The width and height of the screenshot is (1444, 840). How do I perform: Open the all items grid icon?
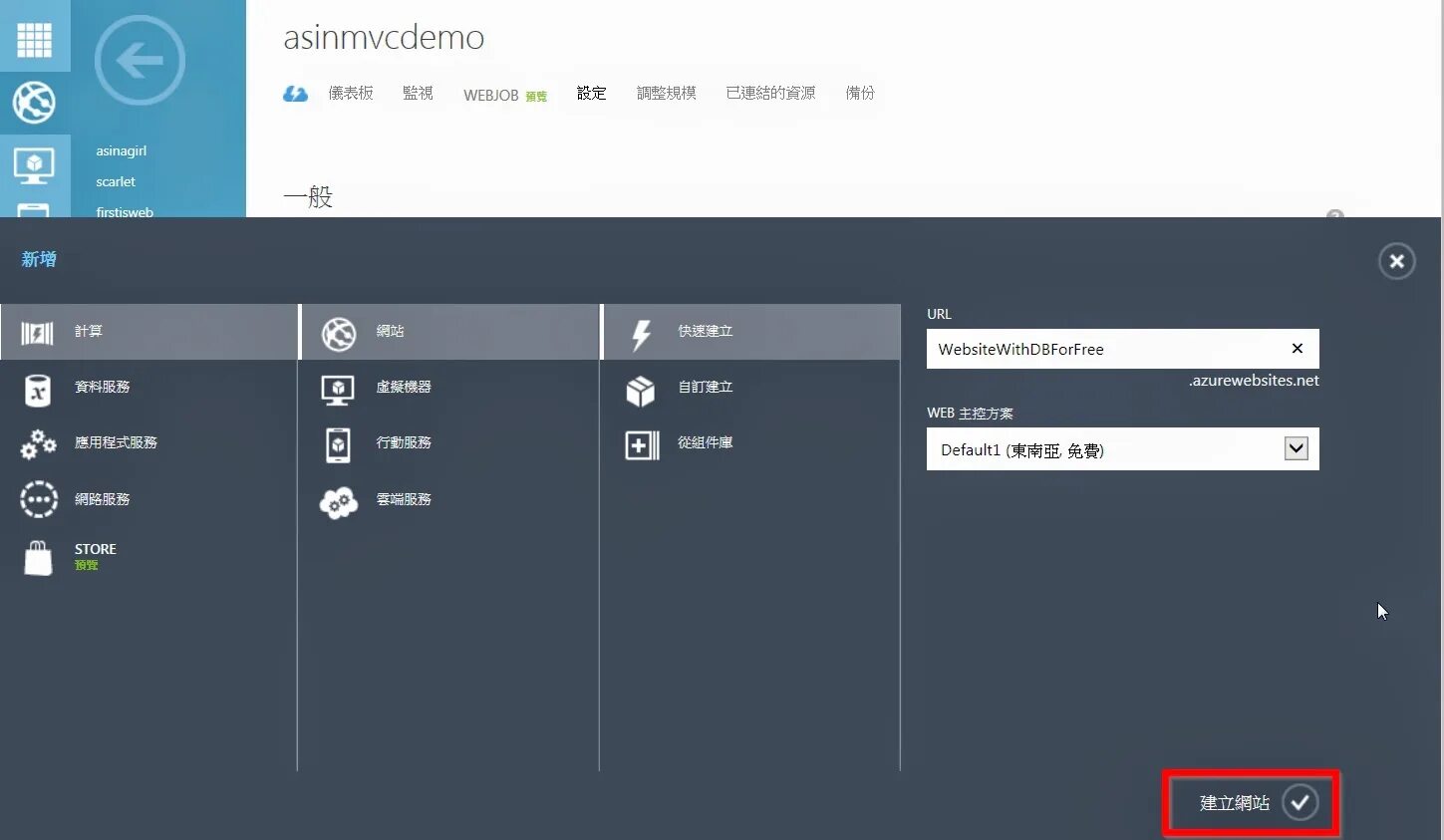pyautogui.click(x=34, y=39)
